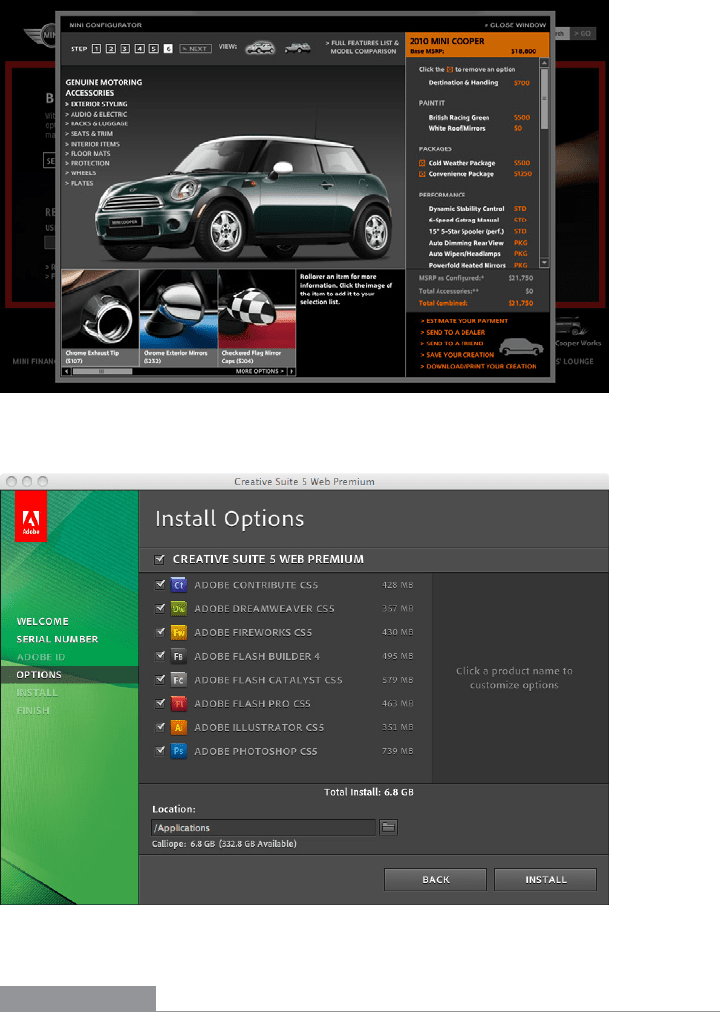Uncheck Adobe Flash Catalyst CS5
Viewport: 720px width, 1012px height.
(160, 680)
